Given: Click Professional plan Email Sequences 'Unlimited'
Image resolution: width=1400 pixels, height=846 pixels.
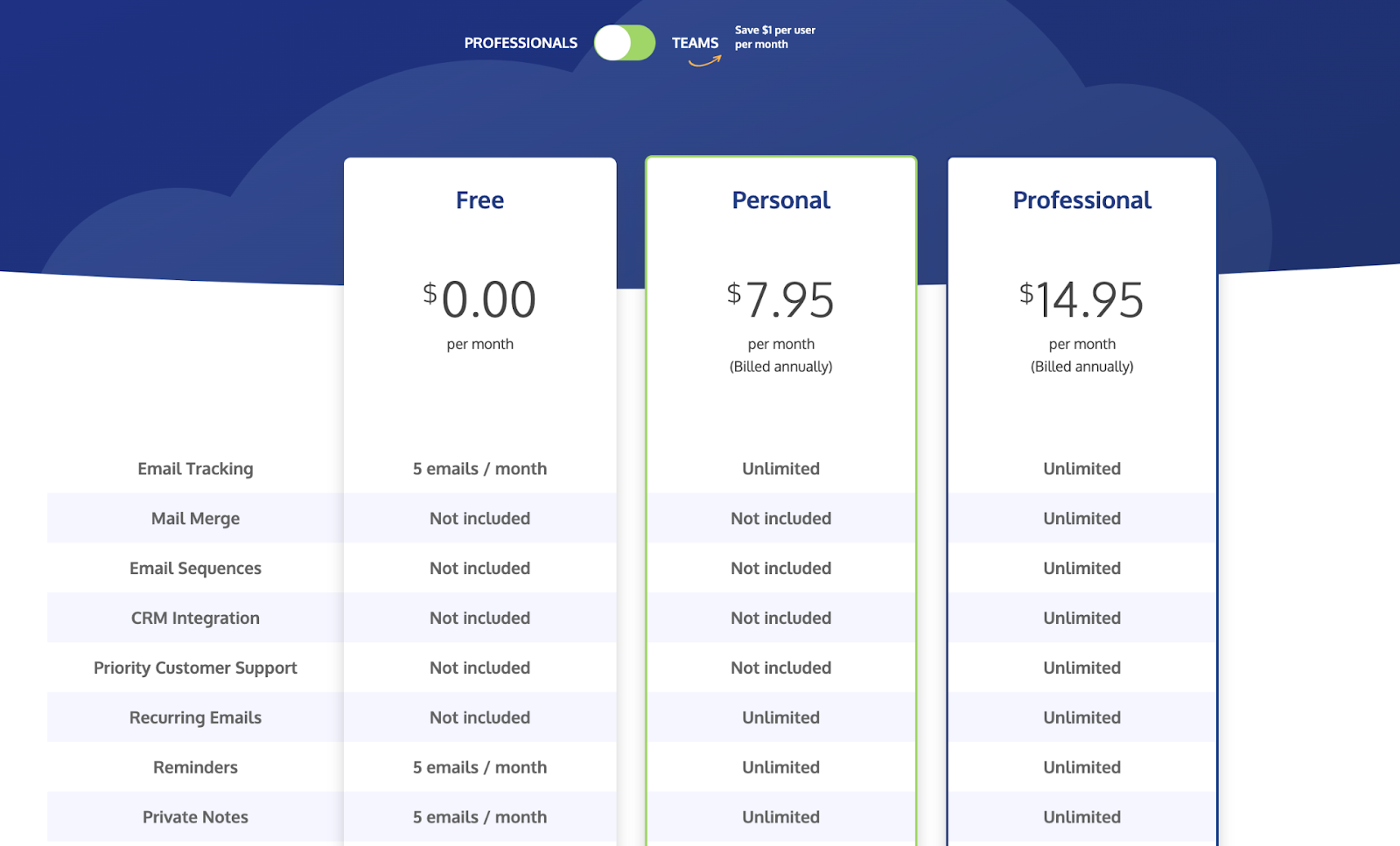Looking at the screenshot, I should click(1082, 569).
